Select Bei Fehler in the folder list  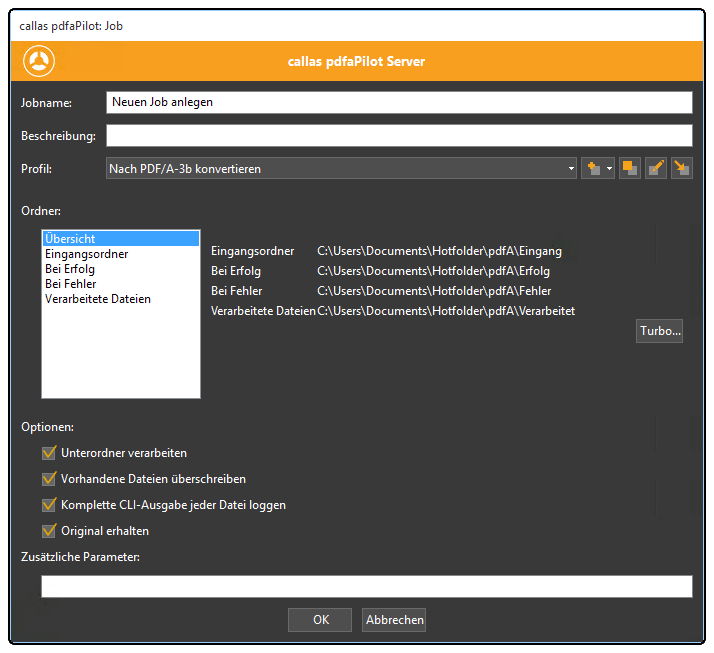point(121,284)
